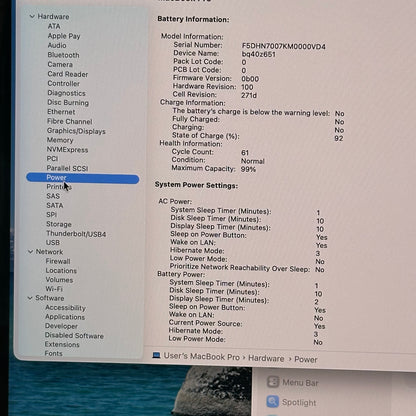Click the serial number F5DHN7007KM0000VD4
The height and width of the screenshot is (416, 416).
284,46
